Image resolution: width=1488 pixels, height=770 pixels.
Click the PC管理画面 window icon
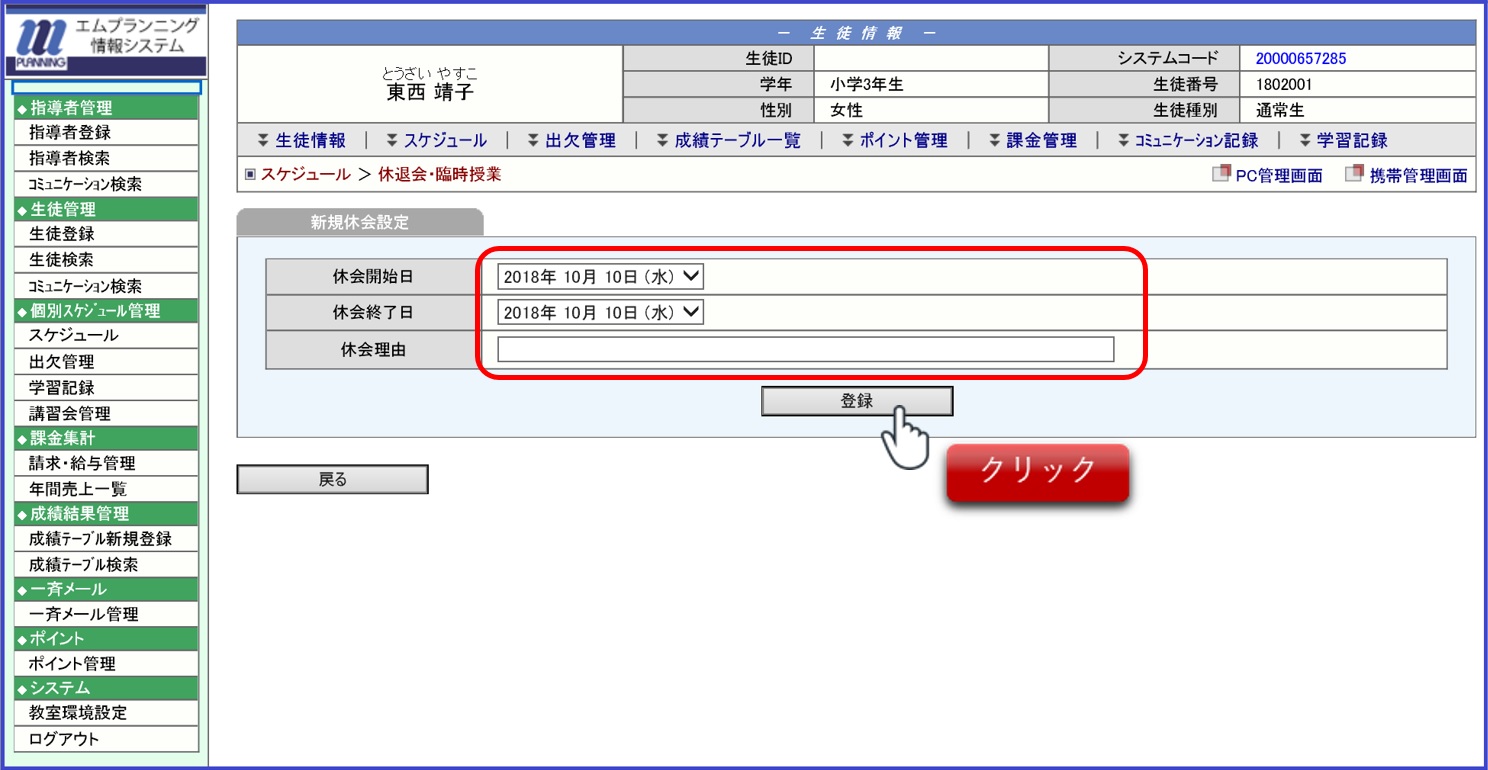[1221, 174]
